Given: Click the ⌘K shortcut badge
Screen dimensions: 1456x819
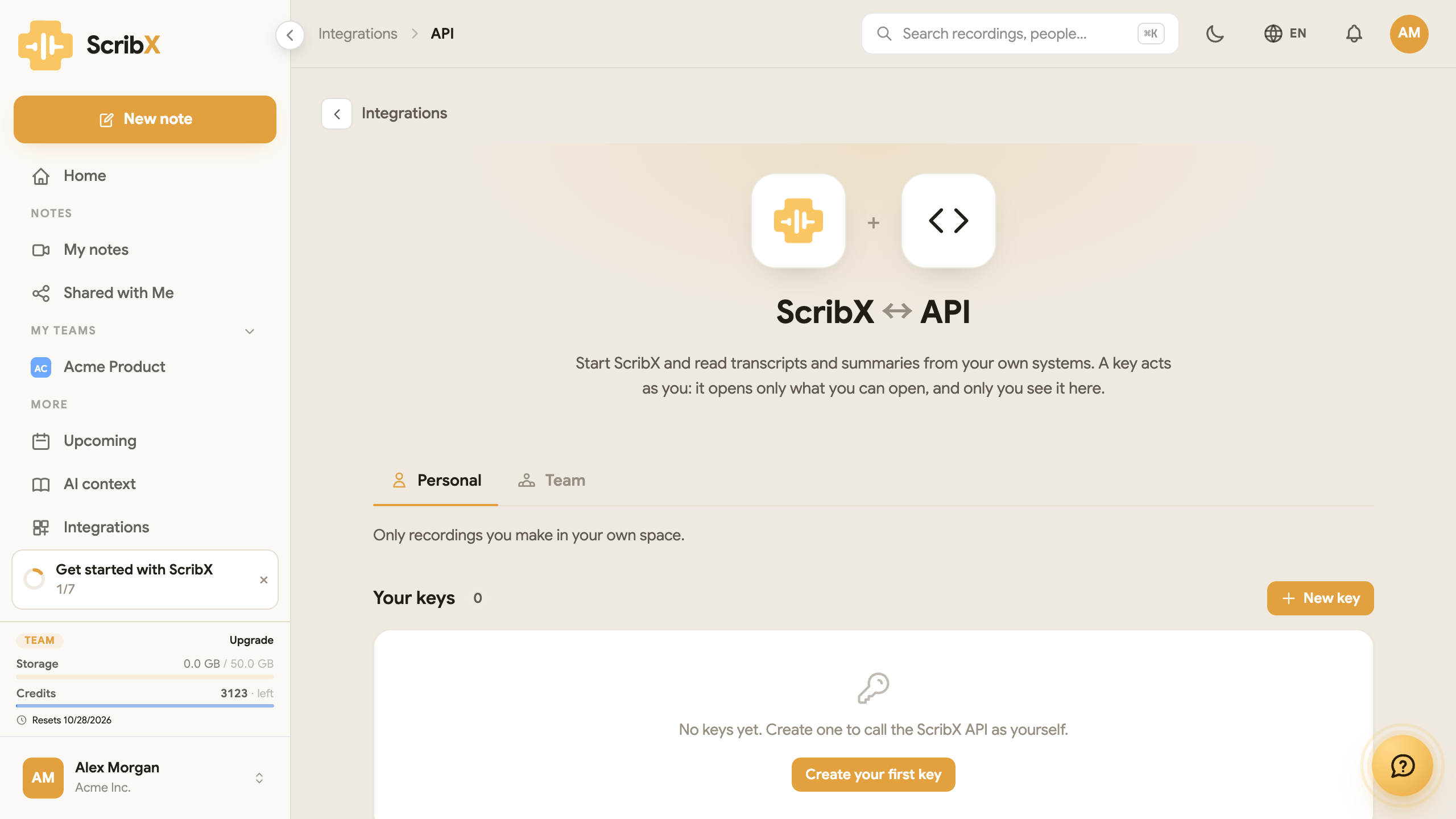Looking at the screenshot, I should tap(1151, 34).
